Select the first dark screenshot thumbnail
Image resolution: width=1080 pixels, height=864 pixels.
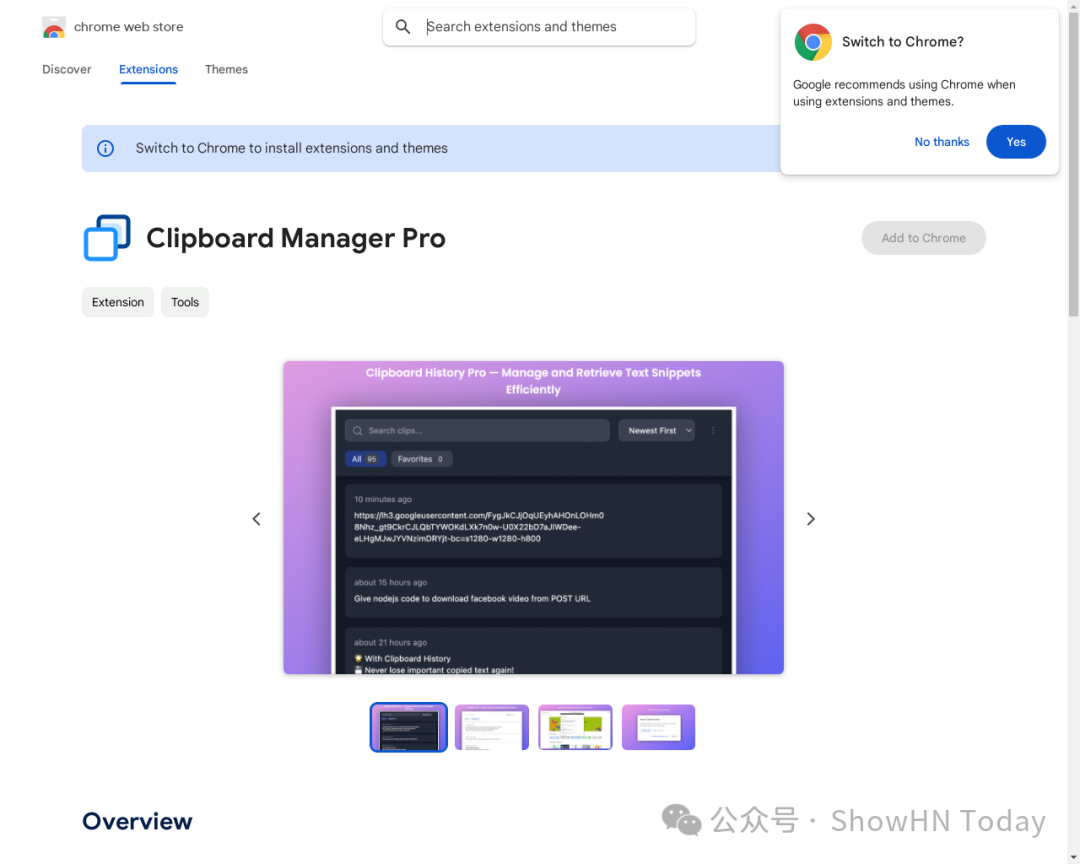[408, 727]
